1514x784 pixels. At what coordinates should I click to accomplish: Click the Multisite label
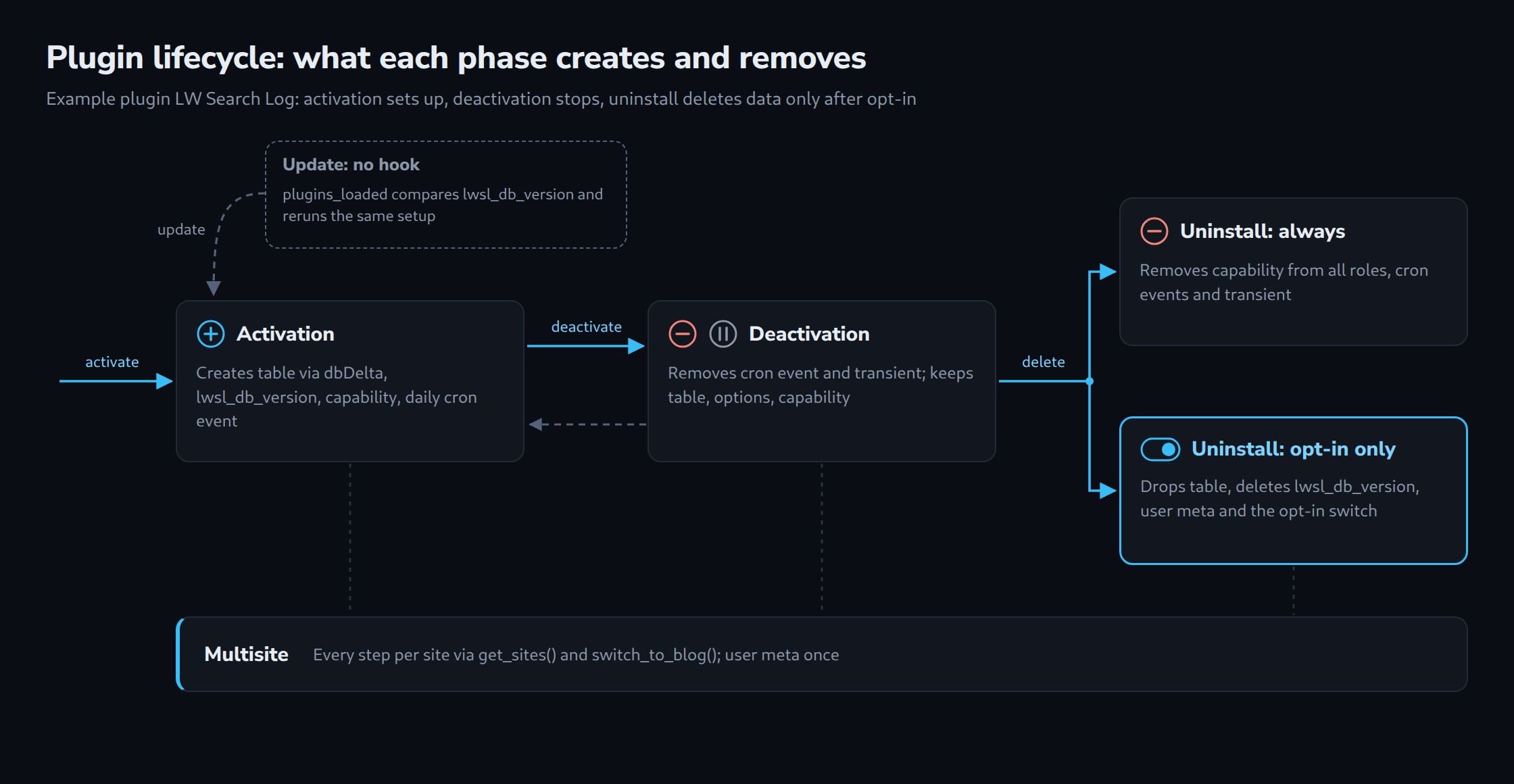(246, 654)
